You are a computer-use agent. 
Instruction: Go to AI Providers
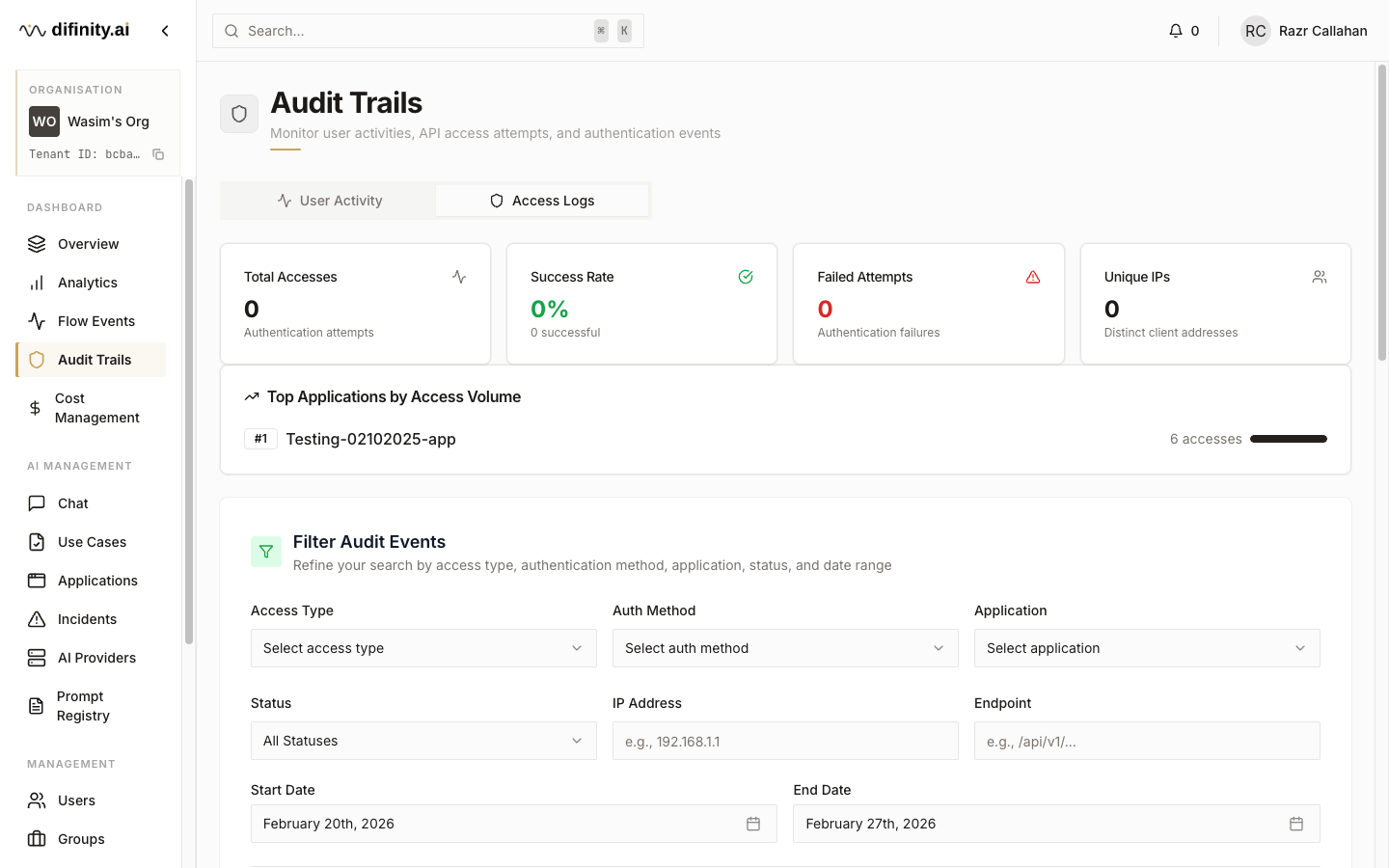pos(91,658)
